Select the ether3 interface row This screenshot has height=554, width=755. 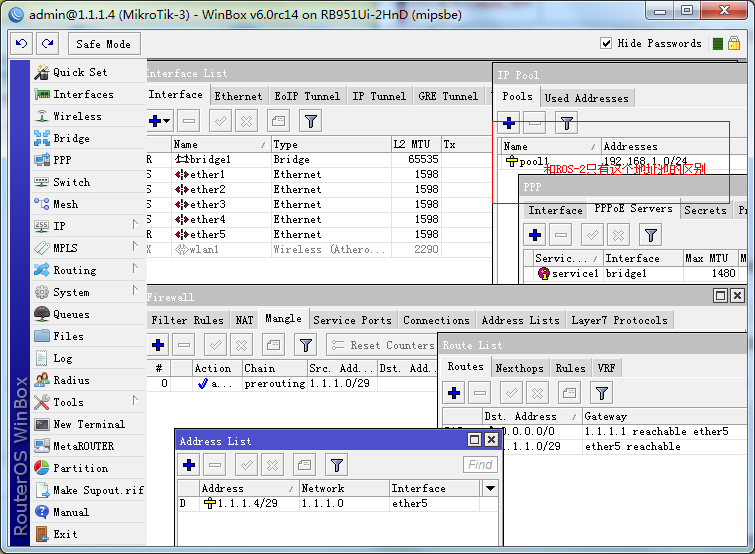[319, 205]
